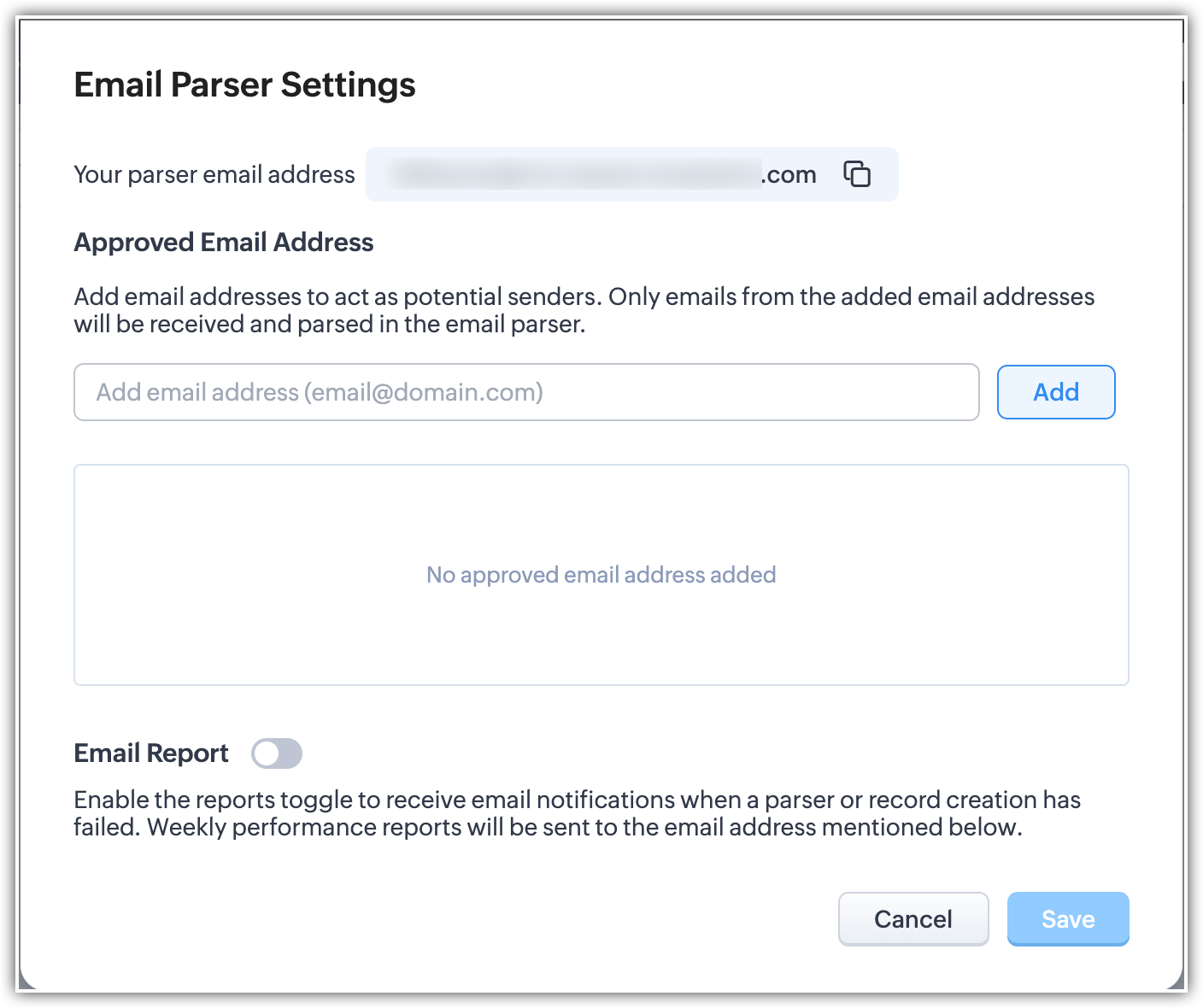Screen dimensions: 1203x1008
Task: Focus the Add email address input field
Action: [526, 392]
